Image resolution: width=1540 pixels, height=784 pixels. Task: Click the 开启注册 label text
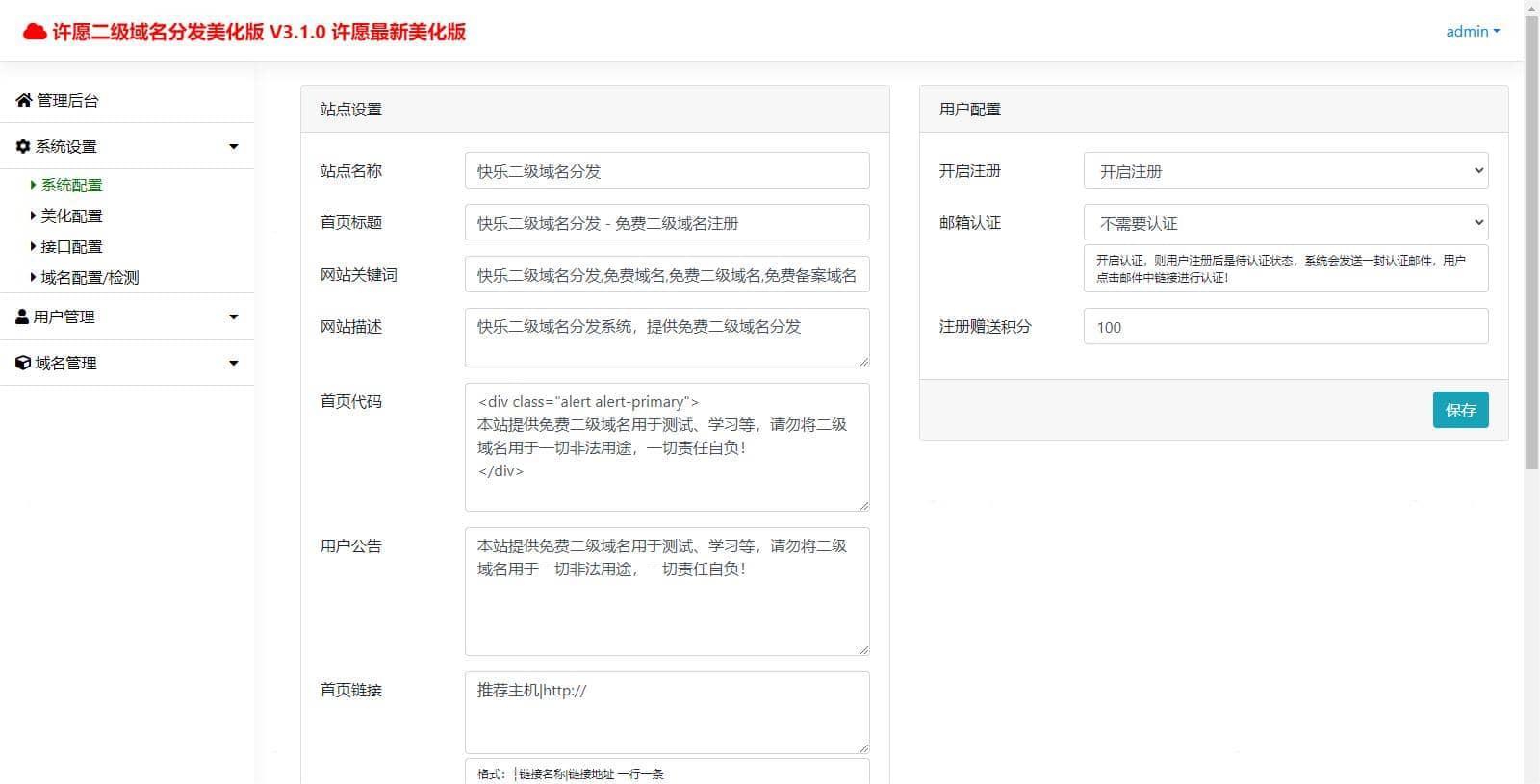tap(970, 171)
